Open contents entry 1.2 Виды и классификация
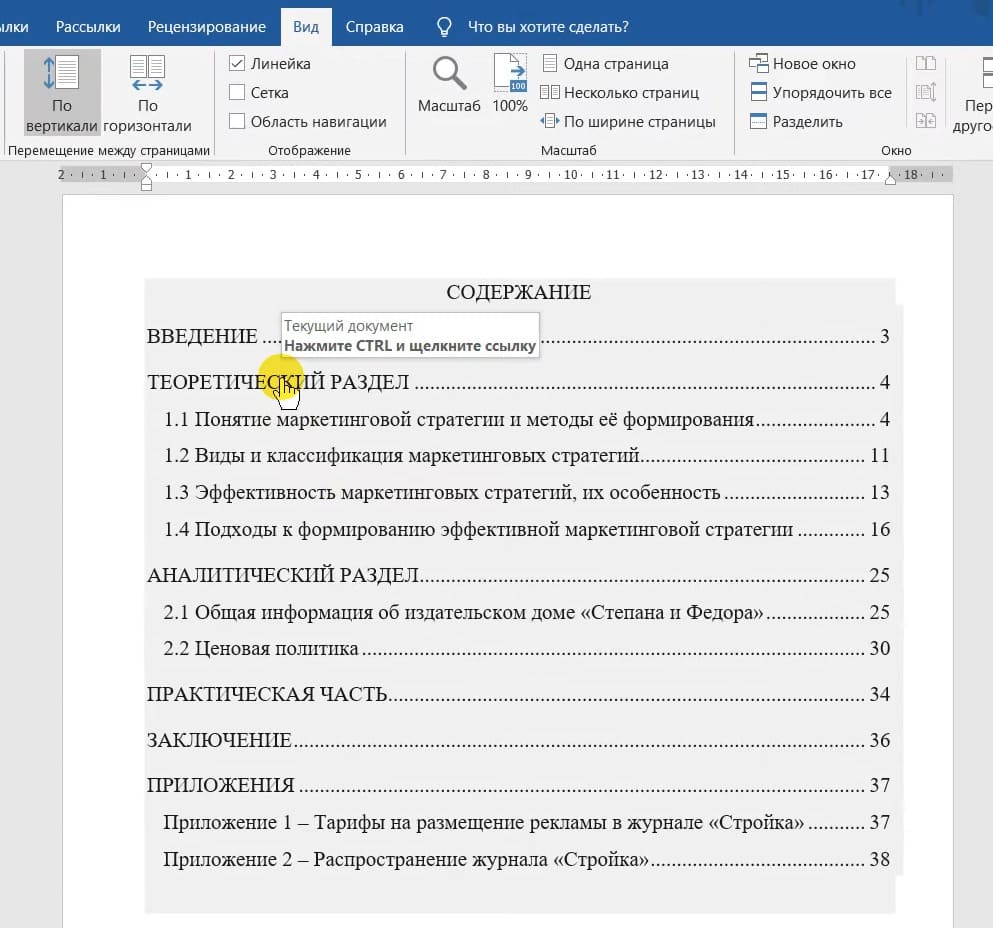Viewport: 993px width, 928px height. click(526, 455)
